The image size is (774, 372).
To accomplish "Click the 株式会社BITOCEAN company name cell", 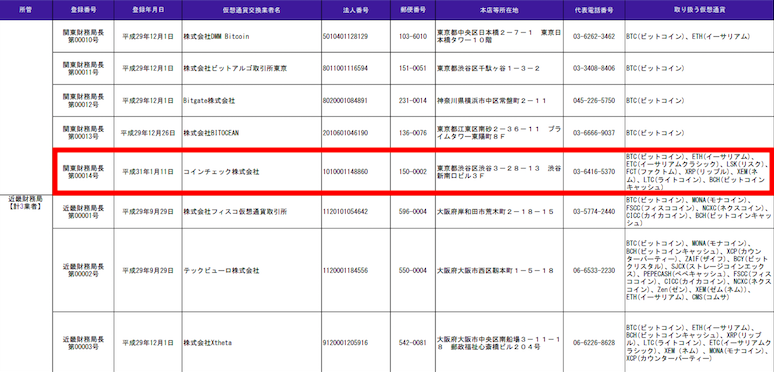I will [251, 133].
